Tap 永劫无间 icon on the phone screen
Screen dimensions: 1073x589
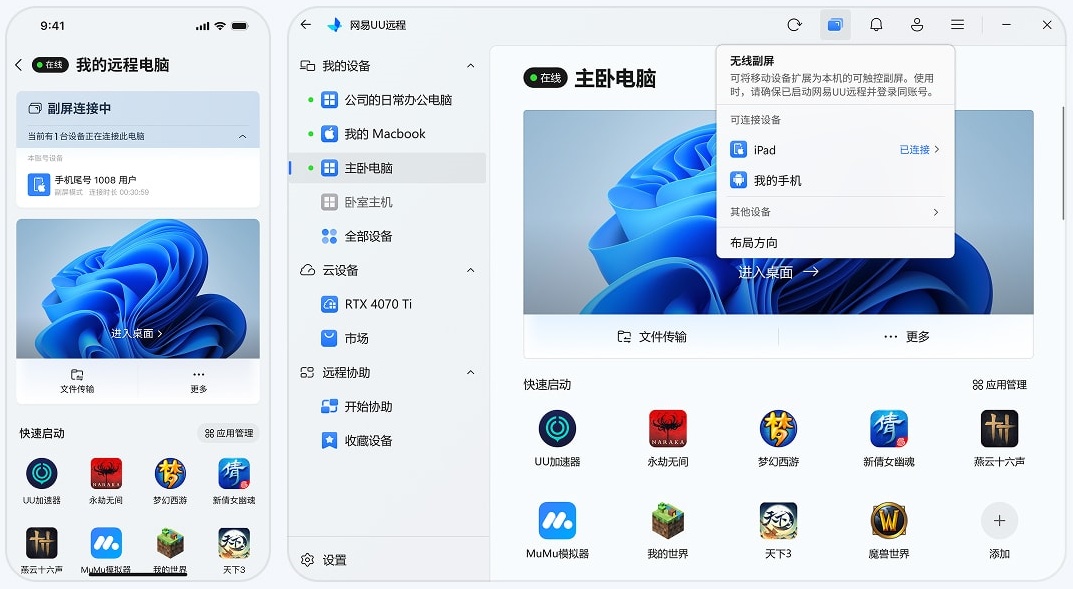(106, 473)
